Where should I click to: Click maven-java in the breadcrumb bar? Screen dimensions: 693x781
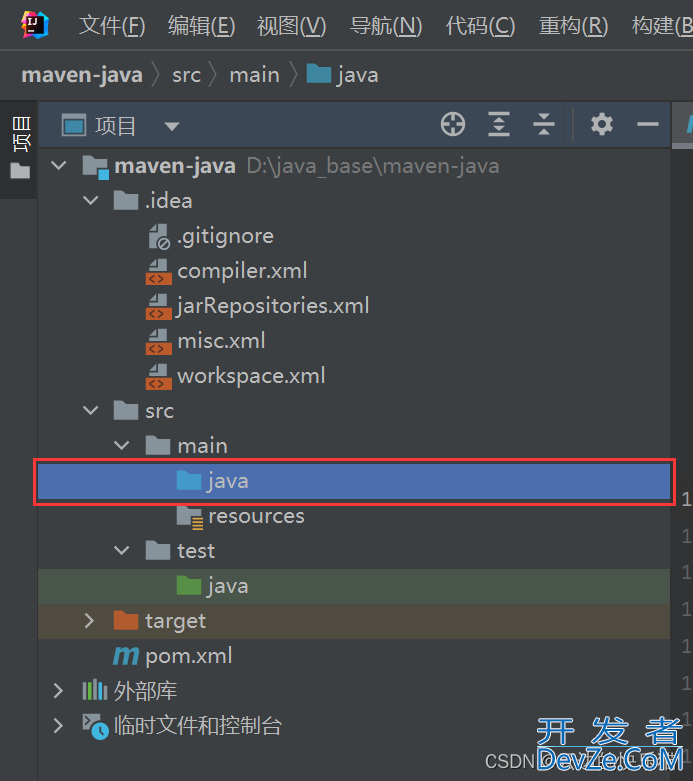[82, 75]
